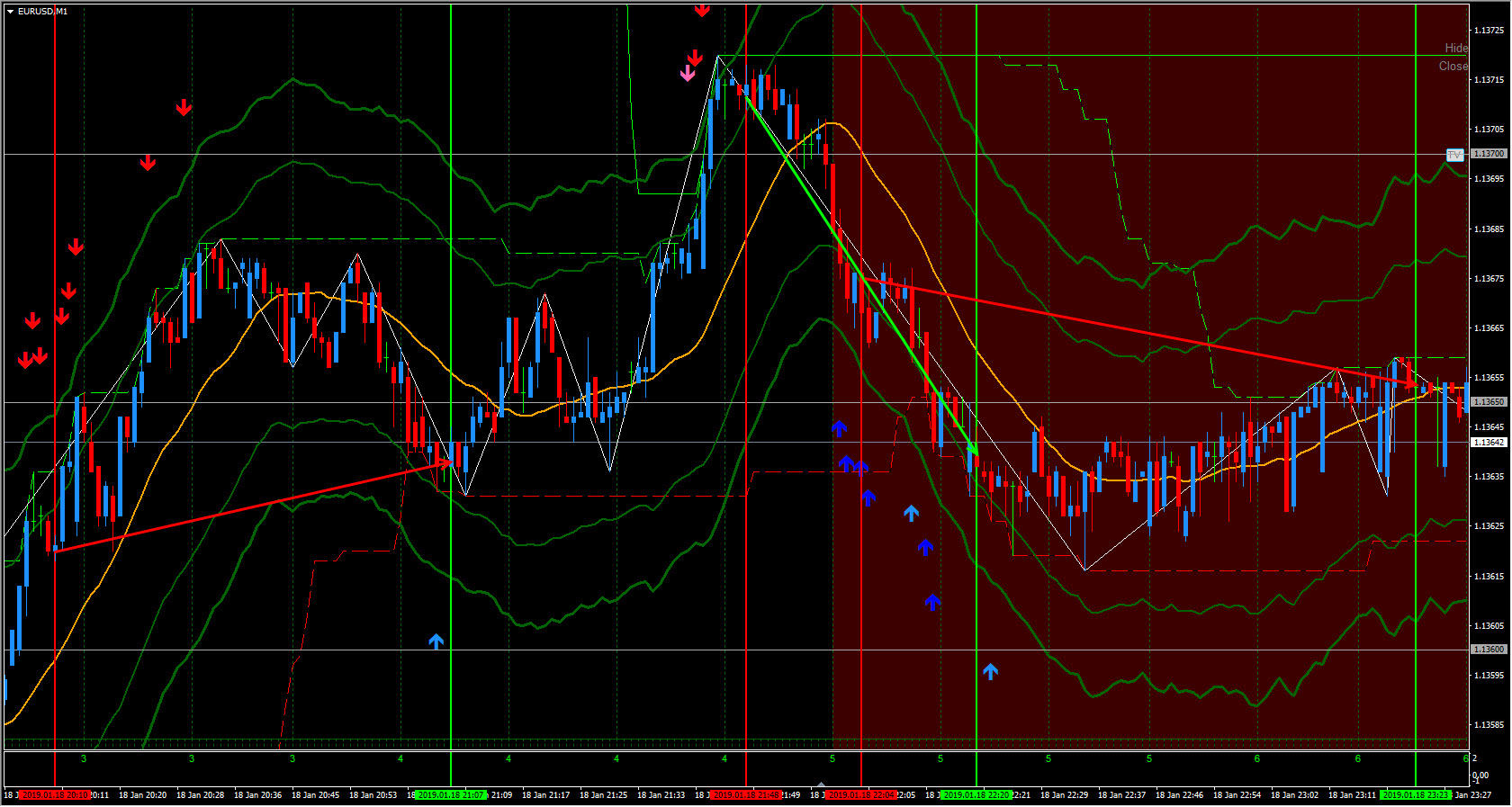Viewport: 1512px width, 807px height.
Task: Click the 18 Jan 20:53 time label
Action: (x=373, y=795)
